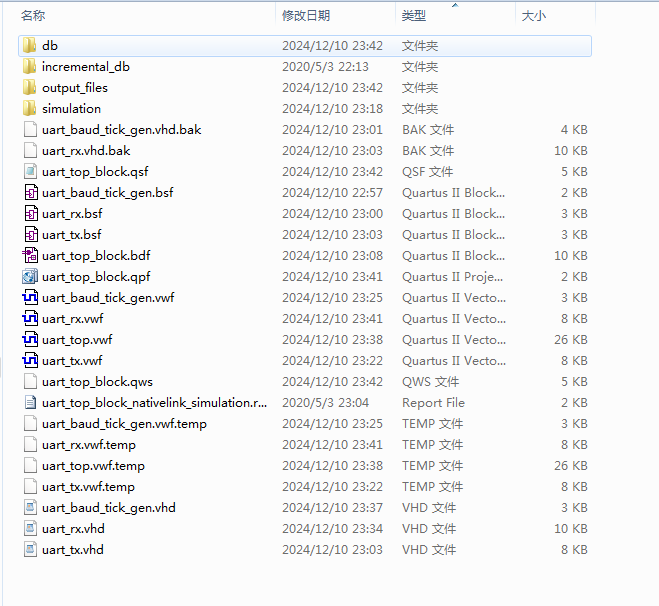Click file name uart_rx.vwf.temp
The image size is (659, 606).
click(x=89, y=445)
